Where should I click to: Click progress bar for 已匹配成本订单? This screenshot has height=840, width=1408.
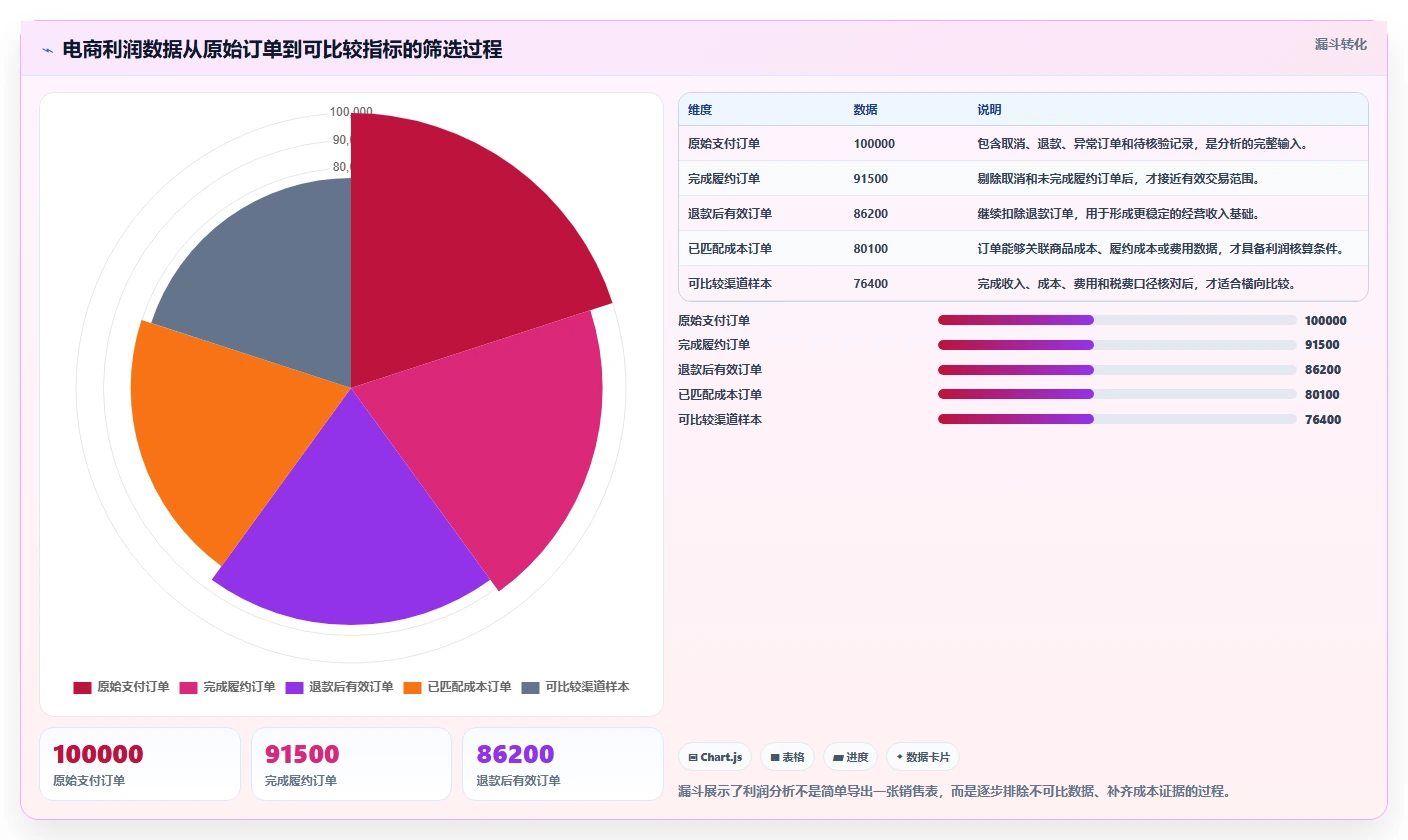1117,394
